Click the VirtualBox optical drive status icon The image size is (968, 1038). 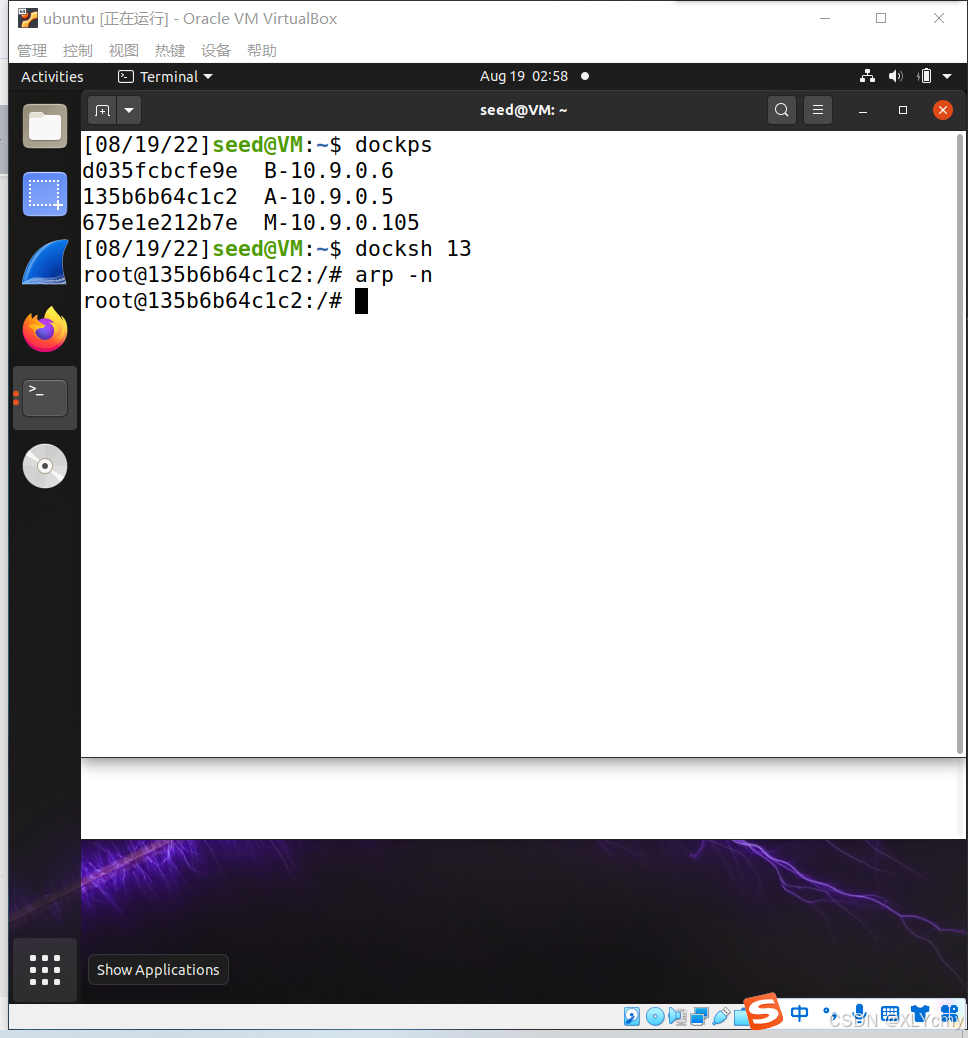(x=655, y=1016)
